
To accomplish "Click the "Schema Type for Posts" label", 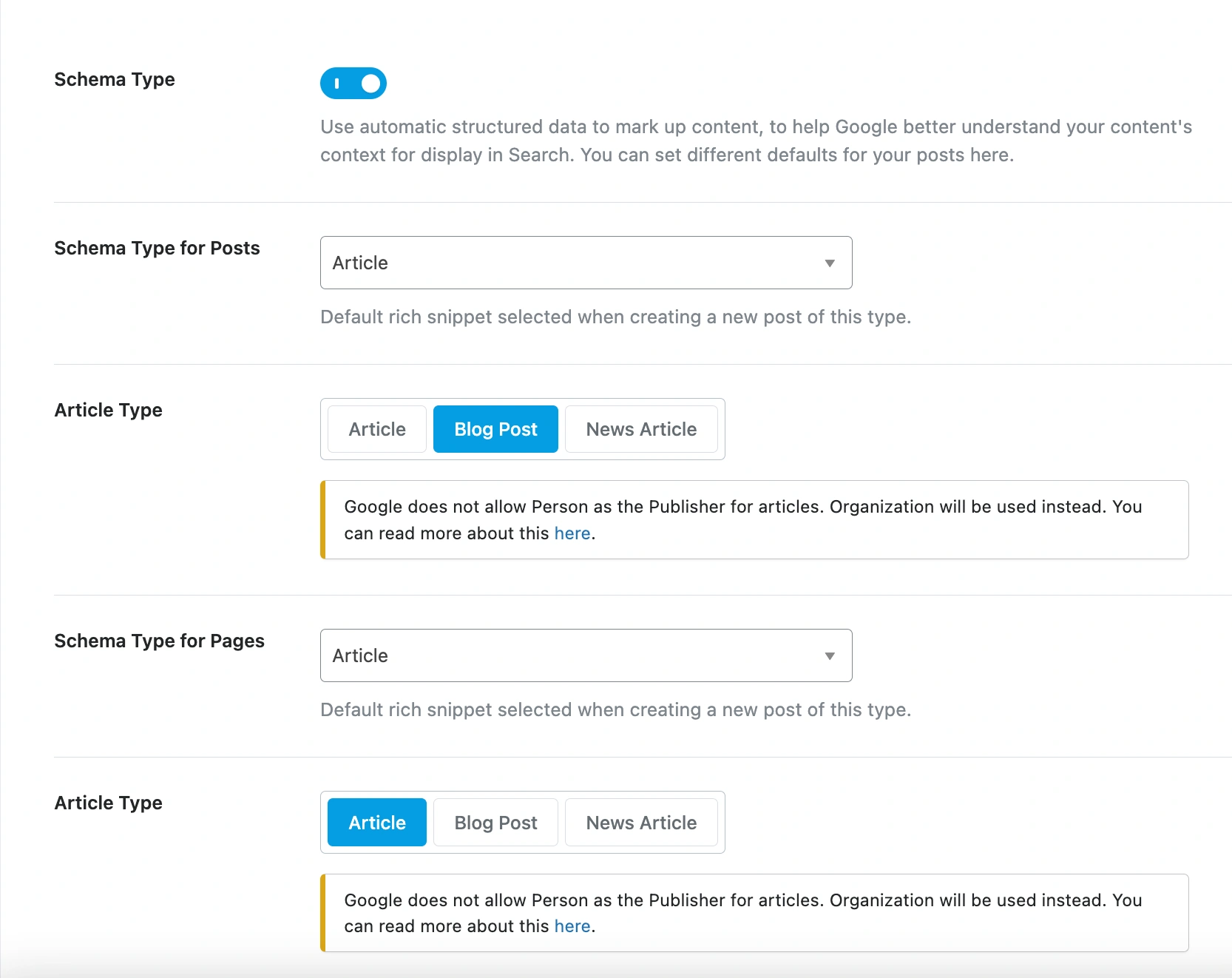I will click(157, 248).
